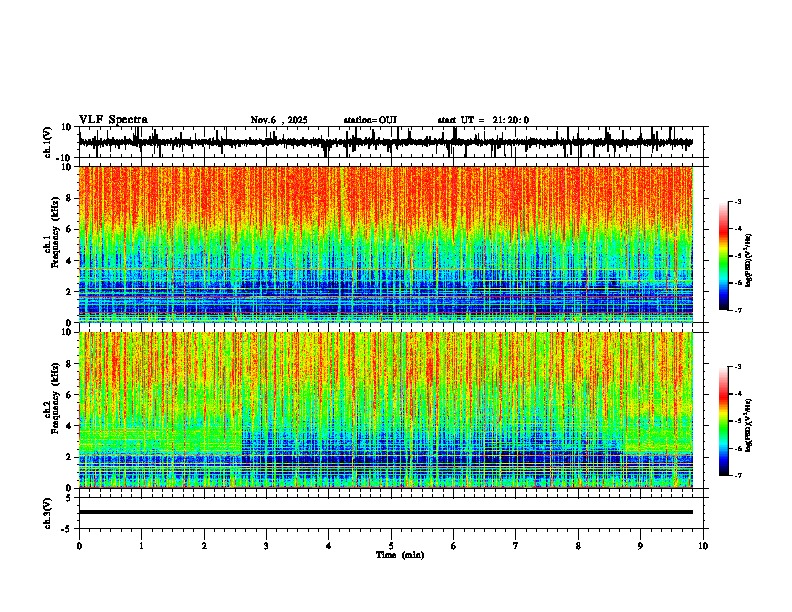Image resolution: width=792 pixels, height=612 pixels.
Task: Click time axis tick label "4"
Action: (x=329, y=546)
